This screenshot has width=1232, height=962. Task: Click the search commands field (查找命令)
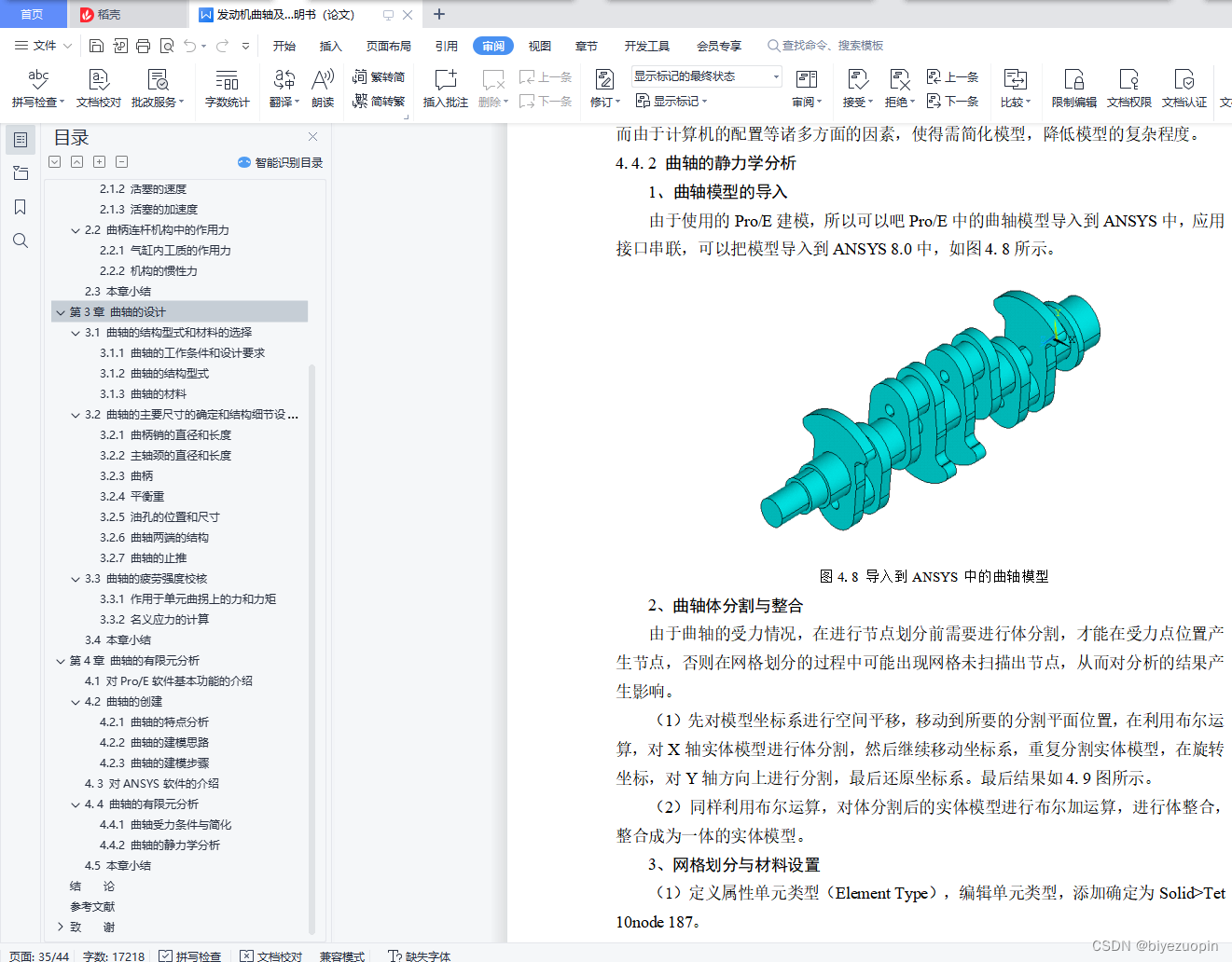tap(825, 46)
